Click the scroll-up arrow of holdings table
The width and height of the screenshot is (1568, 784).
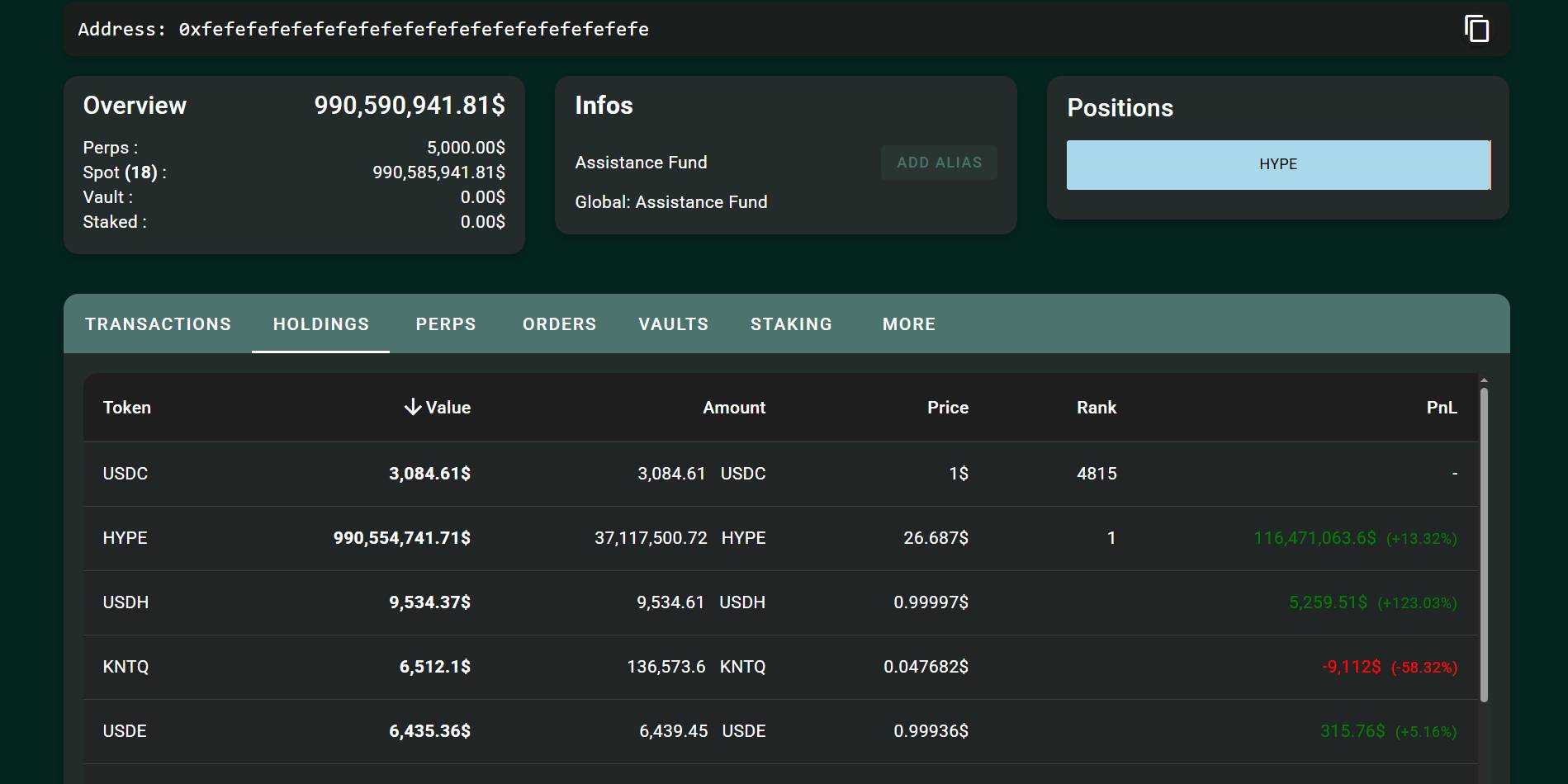pyautogui.click(x=1484, y=380)
